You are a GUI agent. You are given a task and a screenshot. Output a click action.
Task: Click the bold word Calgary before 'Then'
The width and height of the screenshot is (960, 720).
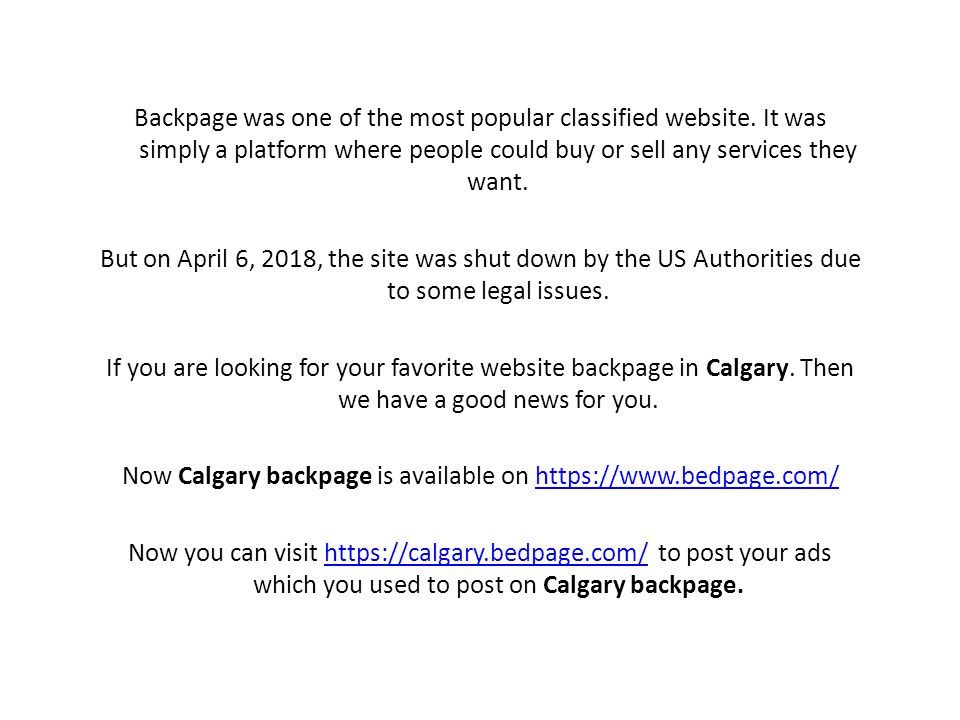(x=747, y=369)
